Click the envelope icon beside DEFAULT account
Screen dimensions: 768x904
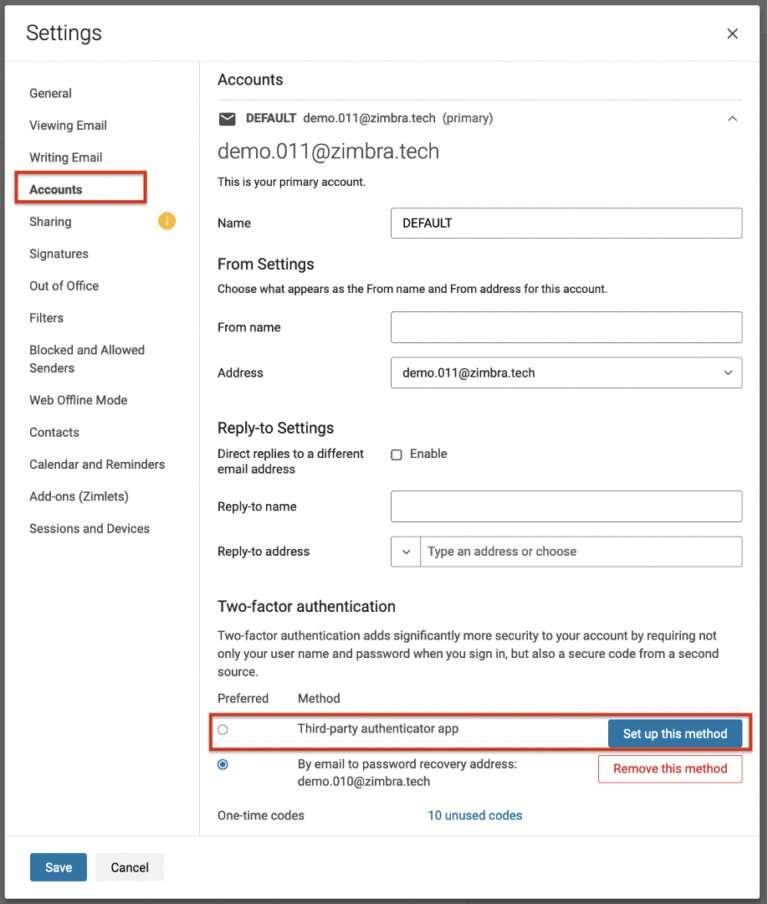click(x=228, y=119)
